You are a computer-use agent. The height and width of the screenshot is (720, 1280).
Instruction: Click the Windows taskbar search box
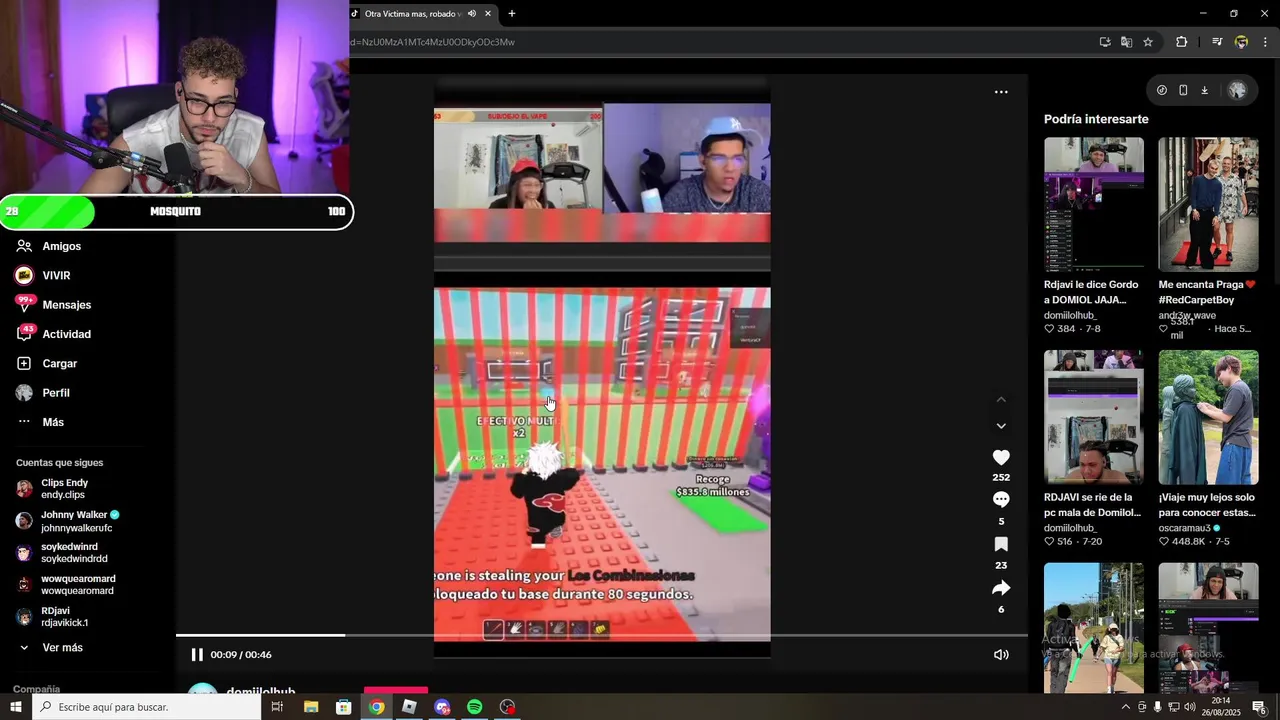pyautogui.click(x=146, y=707)
